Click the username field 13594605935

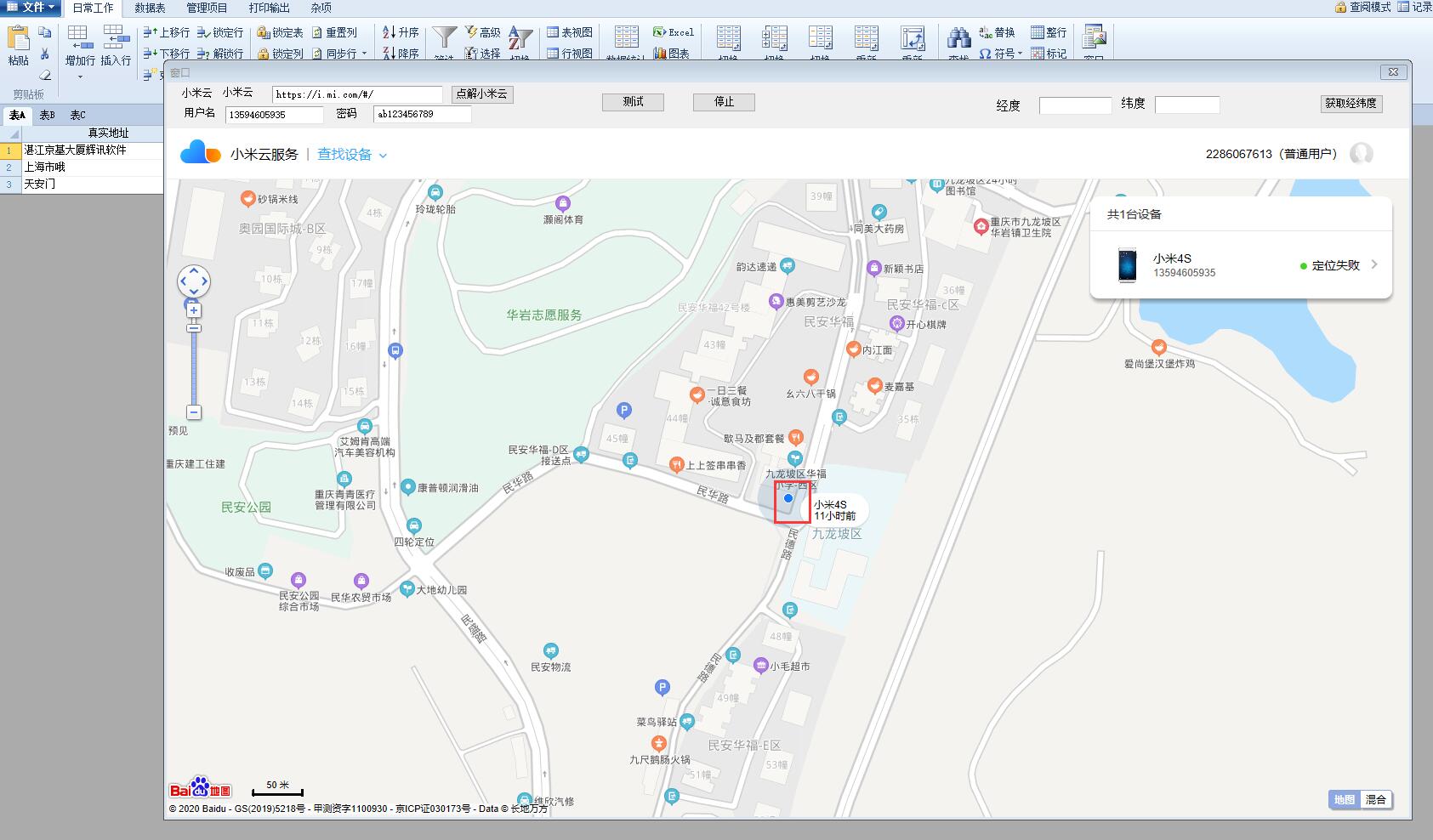pyautogui.click(x=275, y=114)
